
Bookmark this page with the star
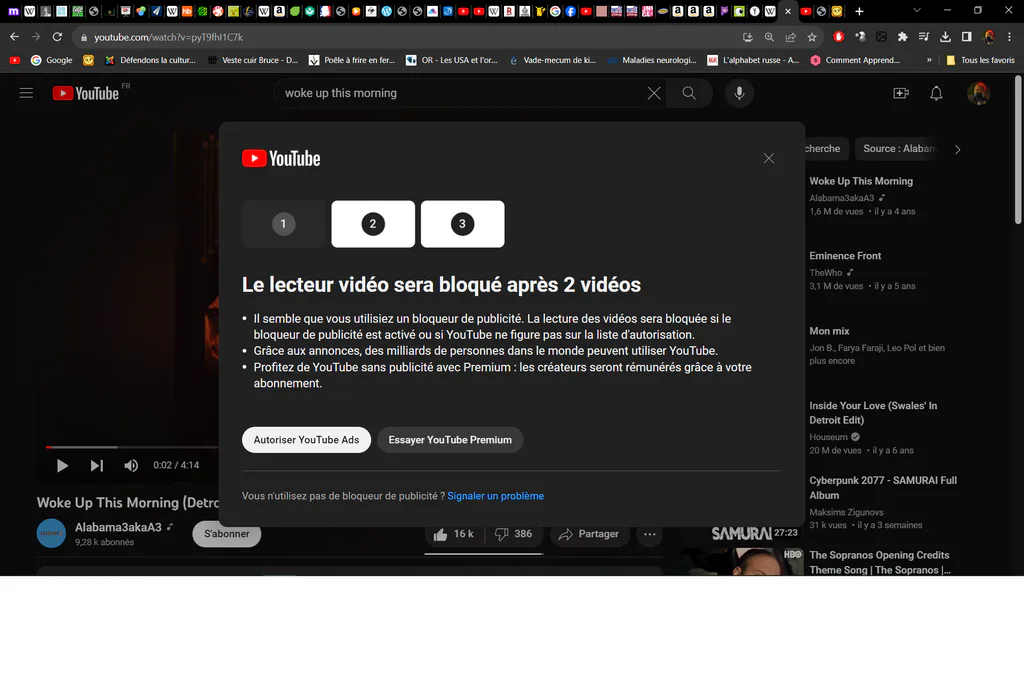tap(812, 37)
